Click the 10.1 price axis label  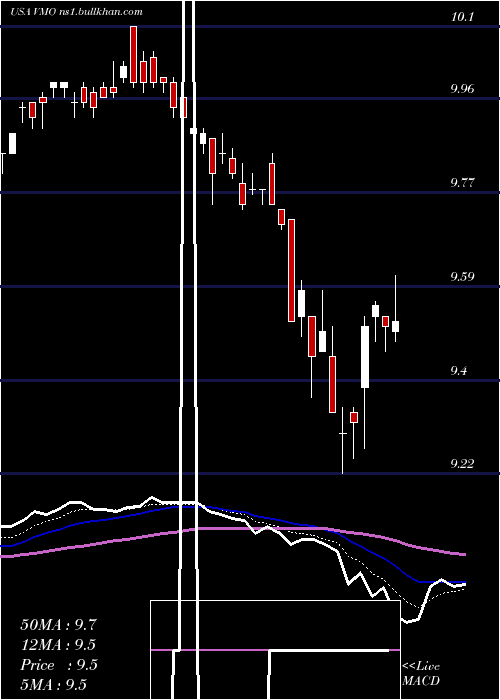point(462,17)
